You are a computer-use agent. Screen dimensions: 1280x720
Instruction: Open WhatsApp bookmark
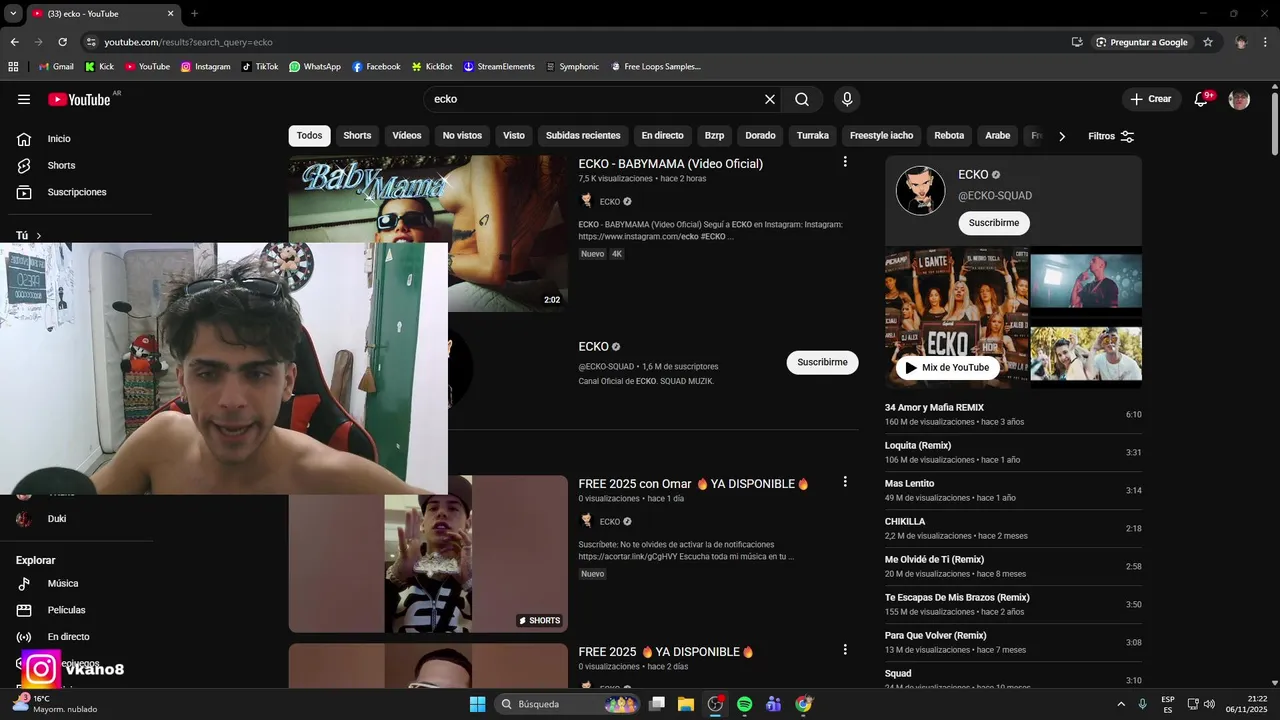click(315, 67)
